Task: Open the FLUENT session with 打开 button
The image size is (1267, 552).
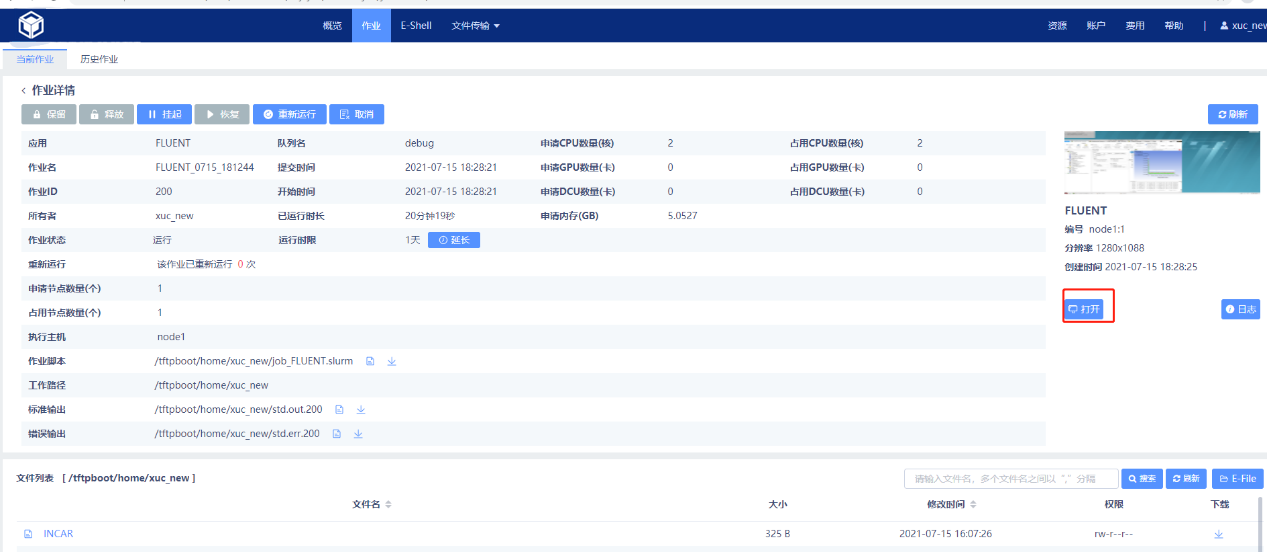Action: coord(1085,309)
